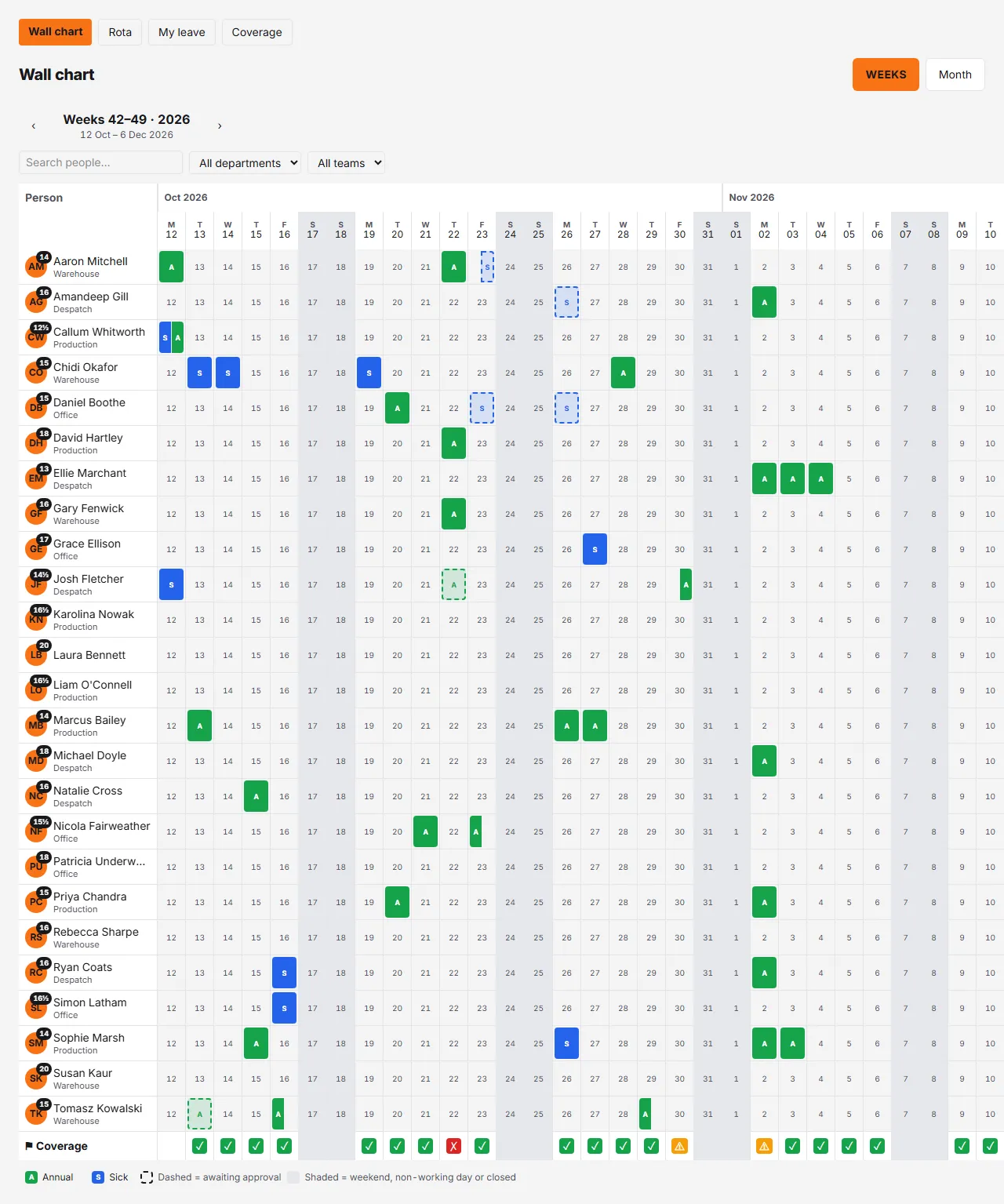Select the Wall chart tab
Image resolution: width=1004 pixels, height=1204 pixels.
pos(56,32)
